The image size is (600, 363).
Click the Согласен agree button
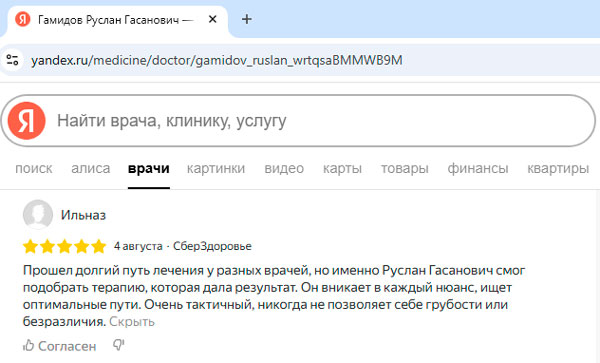tap(60, 346)
